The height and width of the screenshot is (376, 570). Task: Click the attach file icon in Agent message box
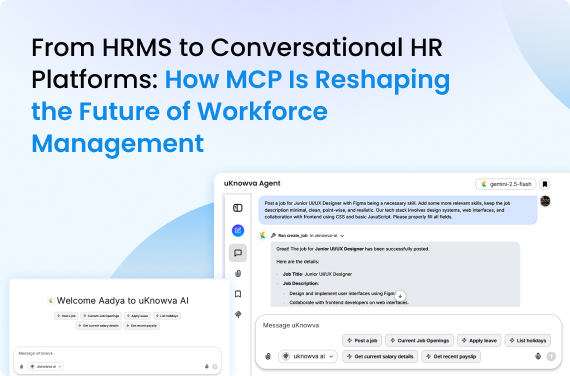[x=268, y=356]
